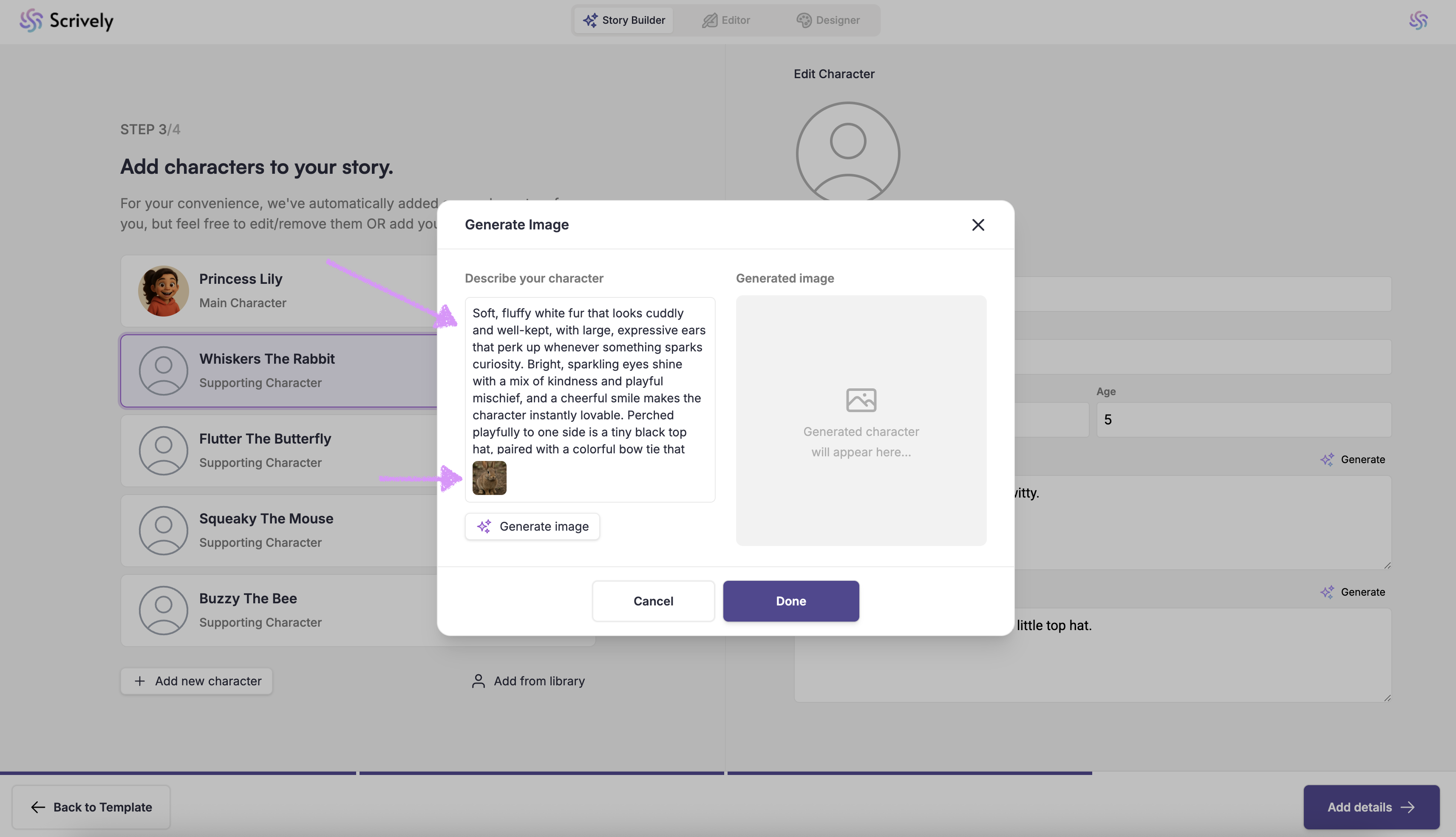Click the swirl profile icon top right

coord(1418,21)
